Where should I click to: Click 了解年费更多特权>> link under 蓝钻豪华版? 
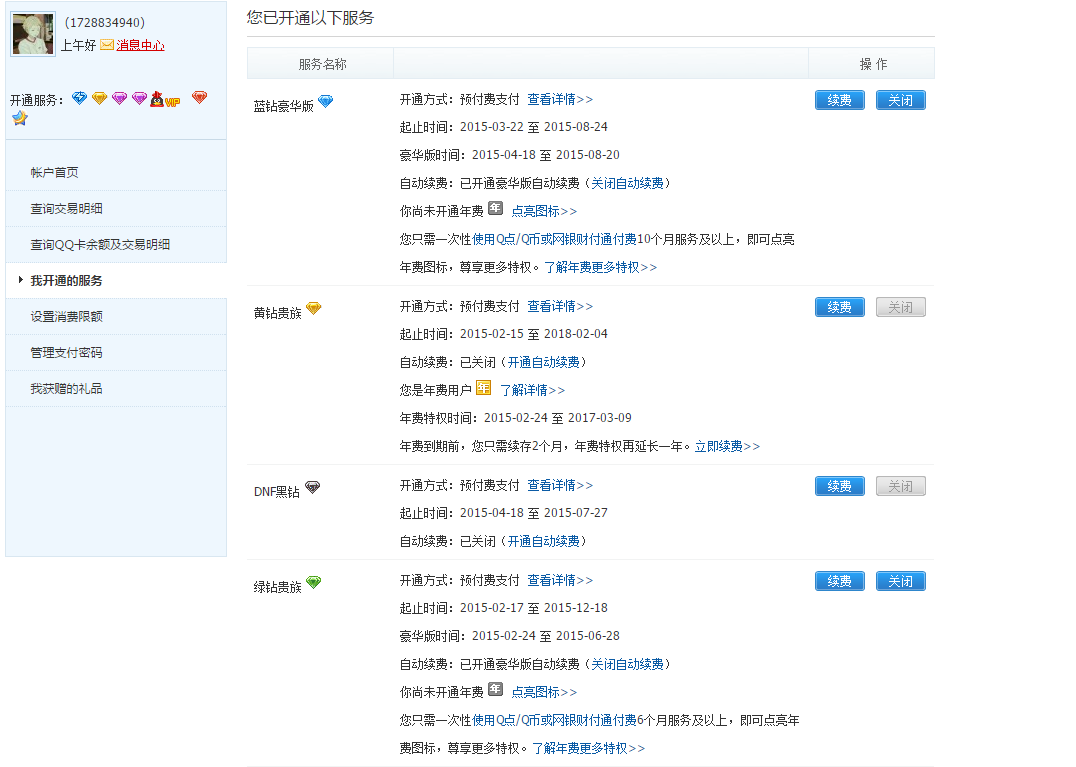(x=600, y=268)
